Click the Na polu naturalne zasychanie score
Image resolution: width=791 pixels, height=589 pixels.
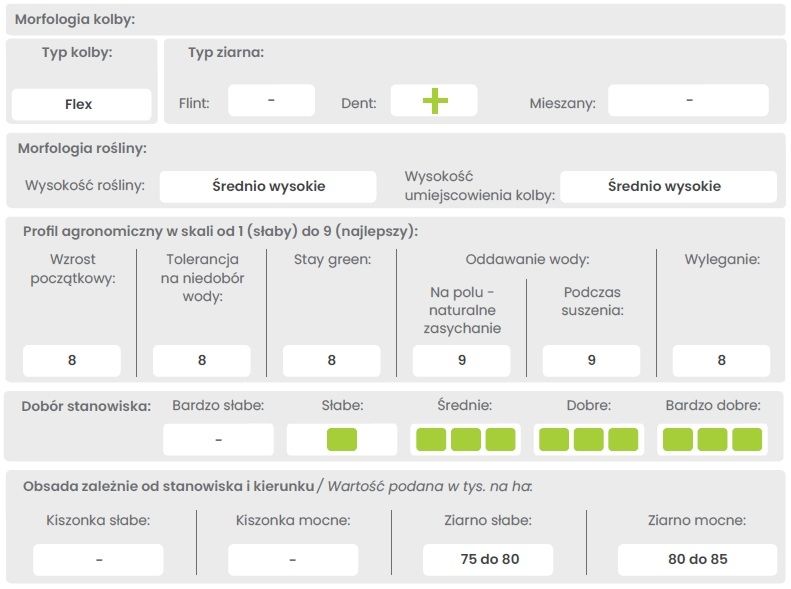pos(461,361)
